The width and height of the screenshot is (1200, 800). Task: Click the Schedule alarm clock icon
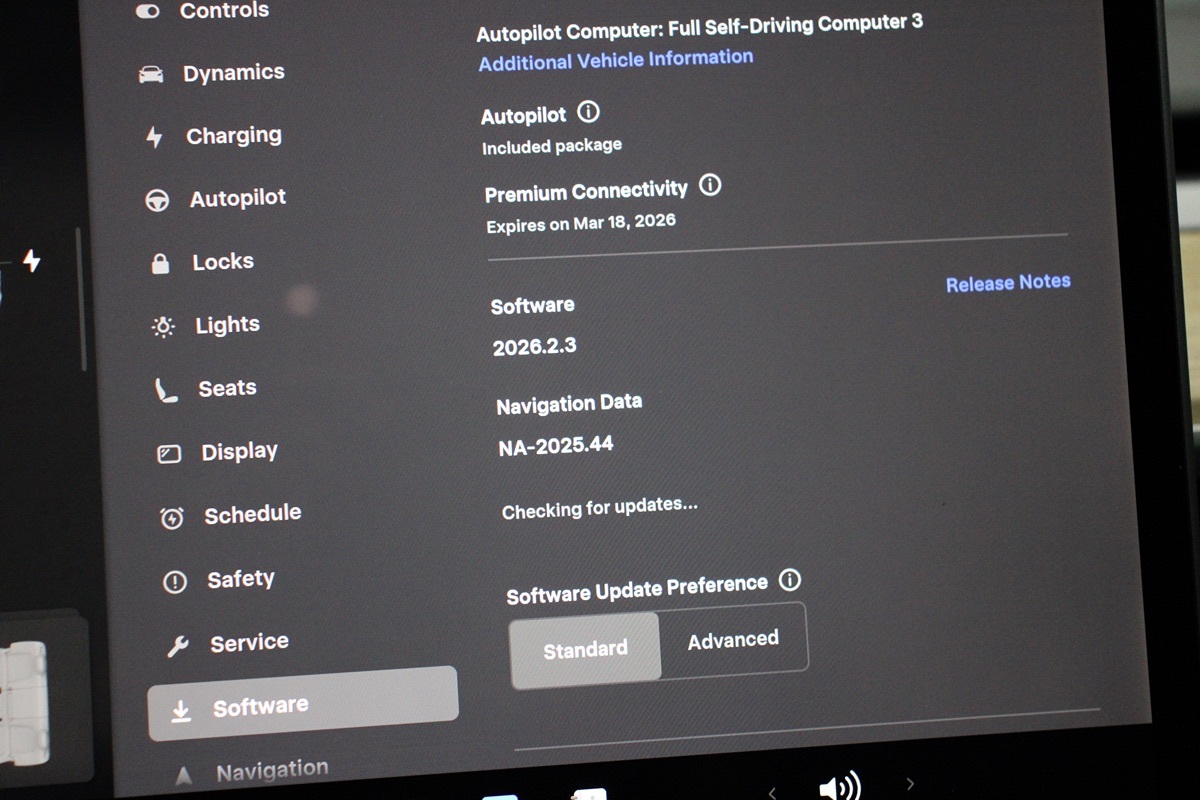click(172, 518)
